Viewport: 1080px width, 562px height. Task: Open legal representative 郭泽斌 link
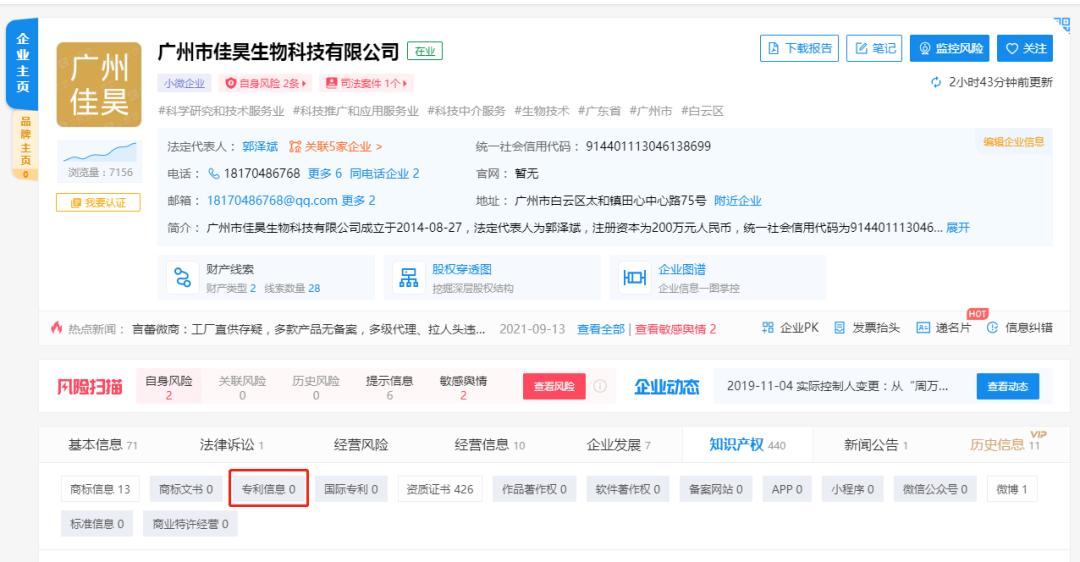[260, 147]
